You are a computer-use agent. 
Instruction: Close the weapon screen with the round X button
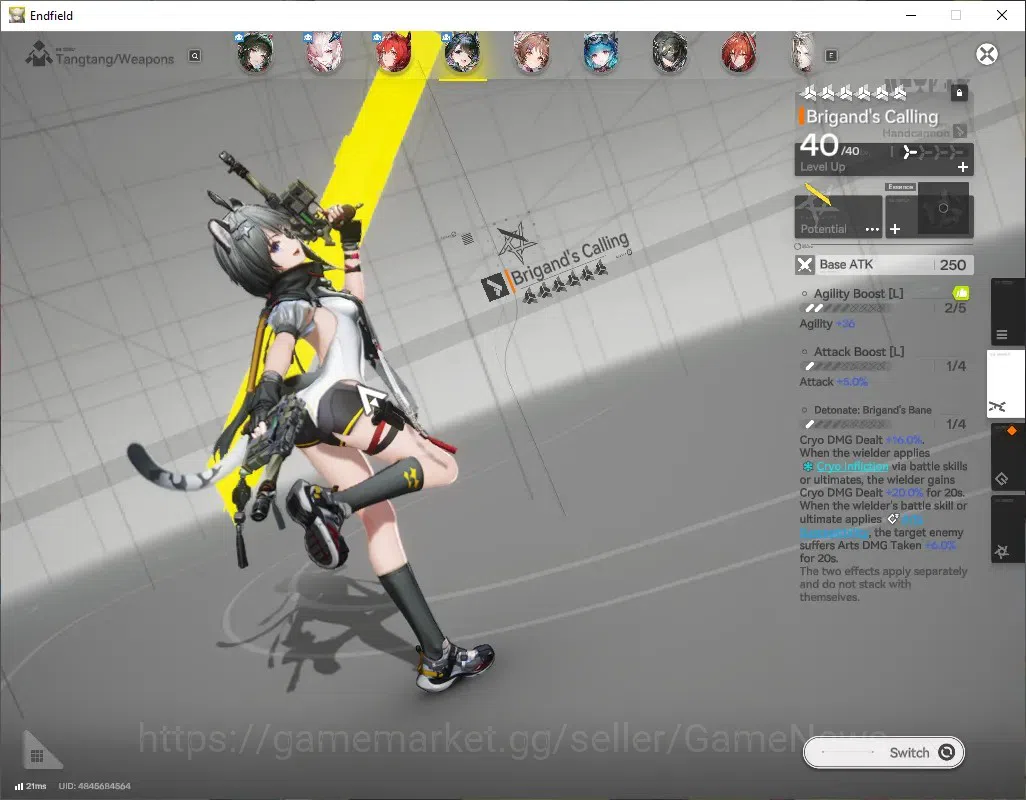(x=987, y=54)
